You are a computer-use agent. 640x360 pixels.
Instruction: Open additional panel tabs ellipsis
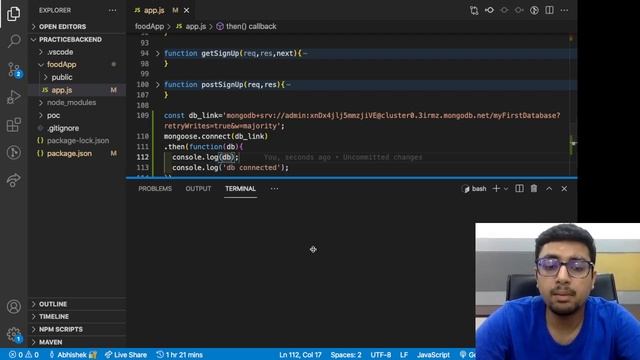(274, 189)
